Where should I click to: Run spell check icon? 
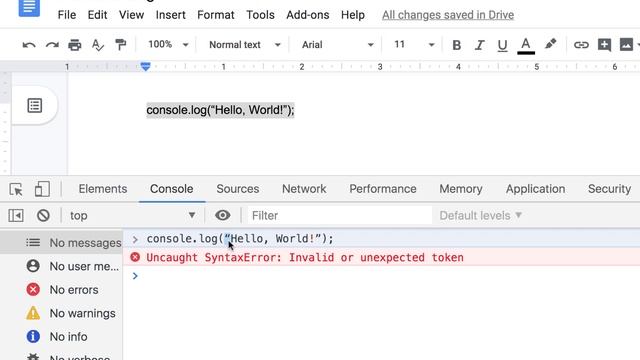(x=98, y=45)
